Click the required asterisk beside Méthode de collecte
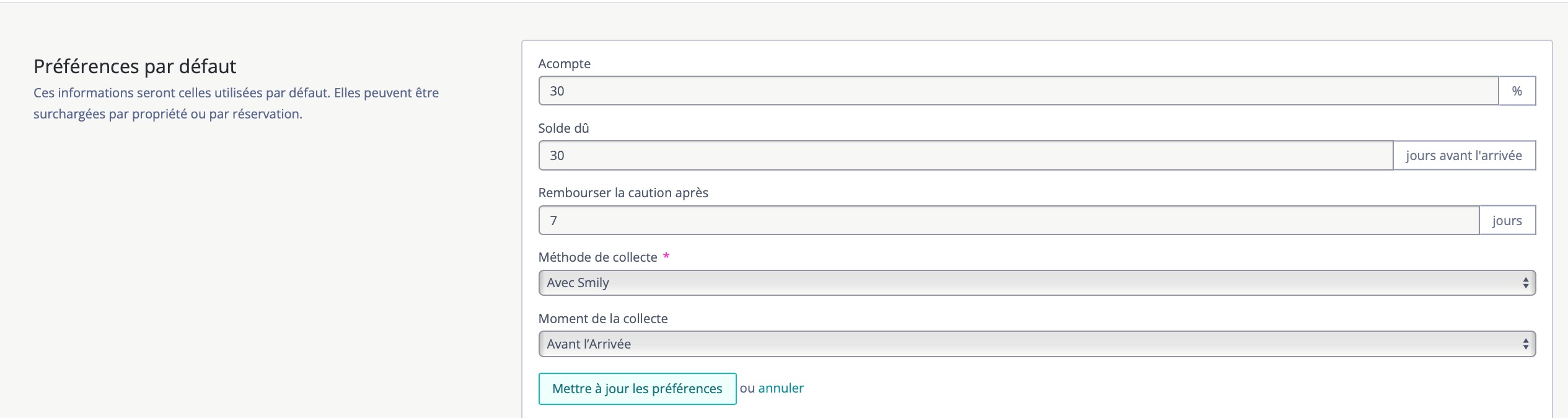Screen dimensions: 1568x418 [666, 256]
